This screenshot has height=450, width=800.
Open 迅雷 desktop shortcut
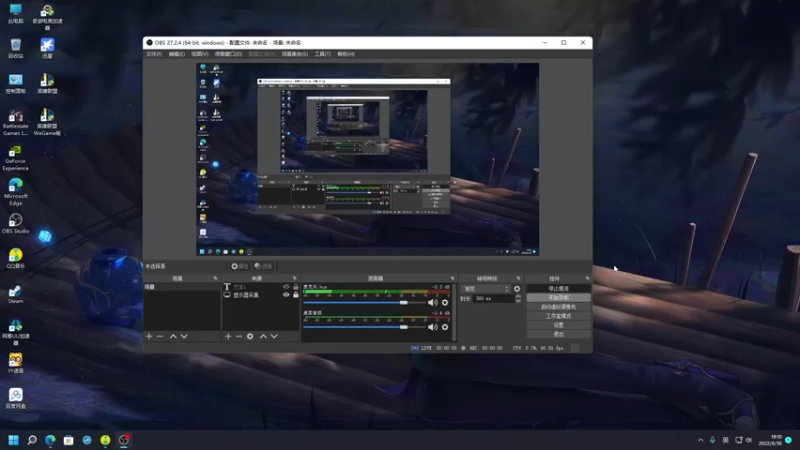[x=47, y=48]
